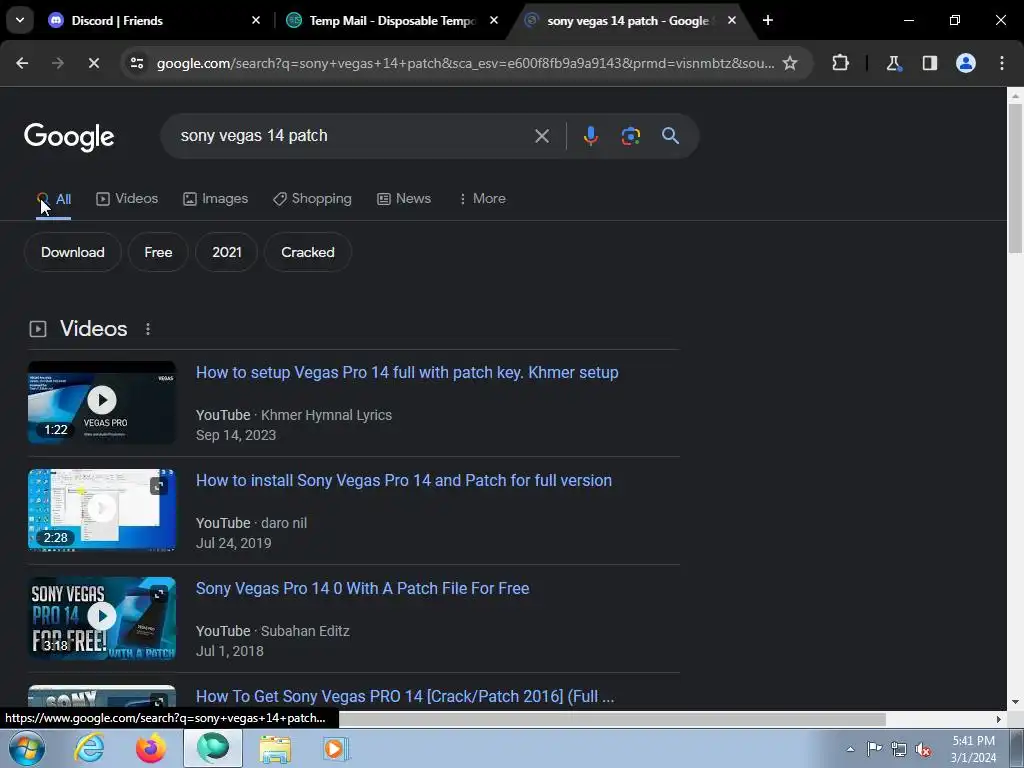Switch to Videos results tab
1024x768 pixels.
pos(127,199)
